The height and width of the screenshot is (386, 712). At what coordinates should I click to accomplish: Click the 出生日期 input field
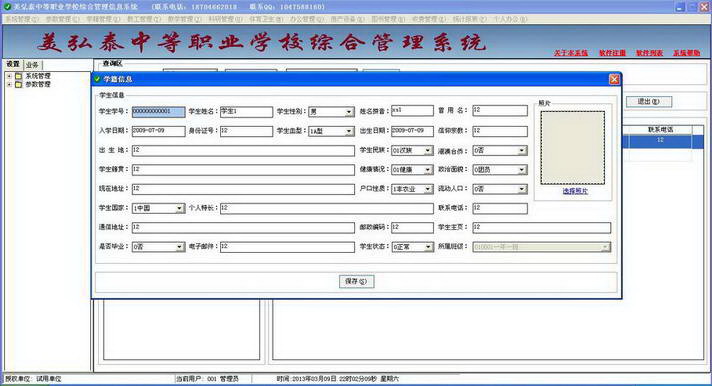pos(412,131)
